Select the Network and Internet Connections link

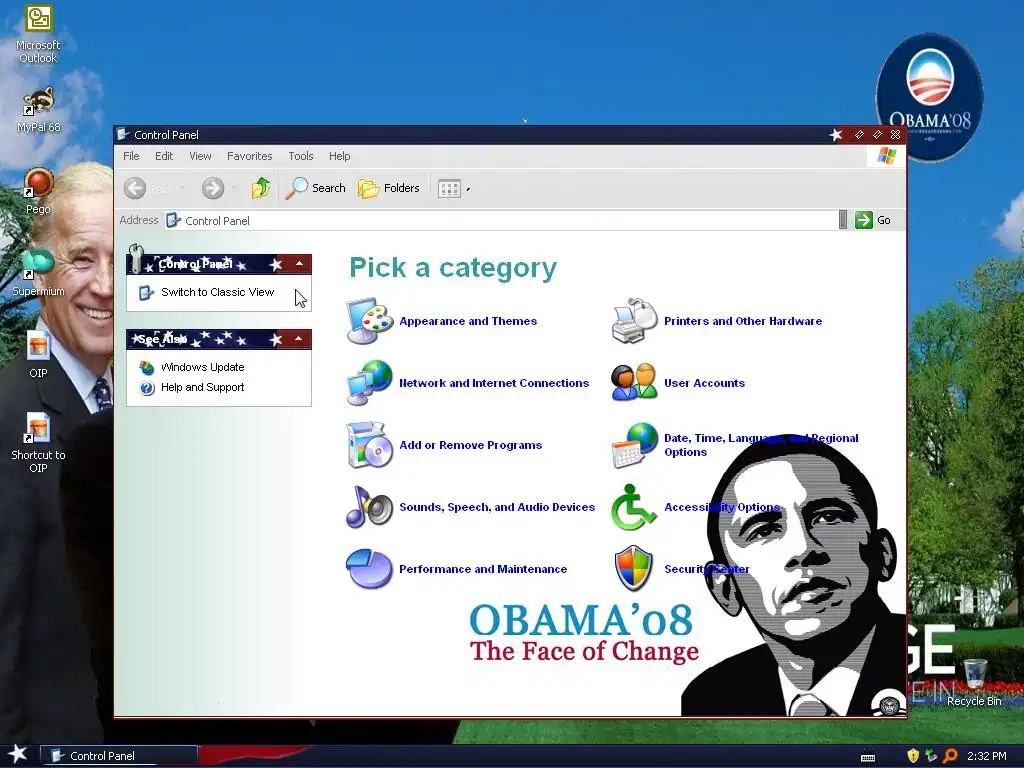[494, 383]
